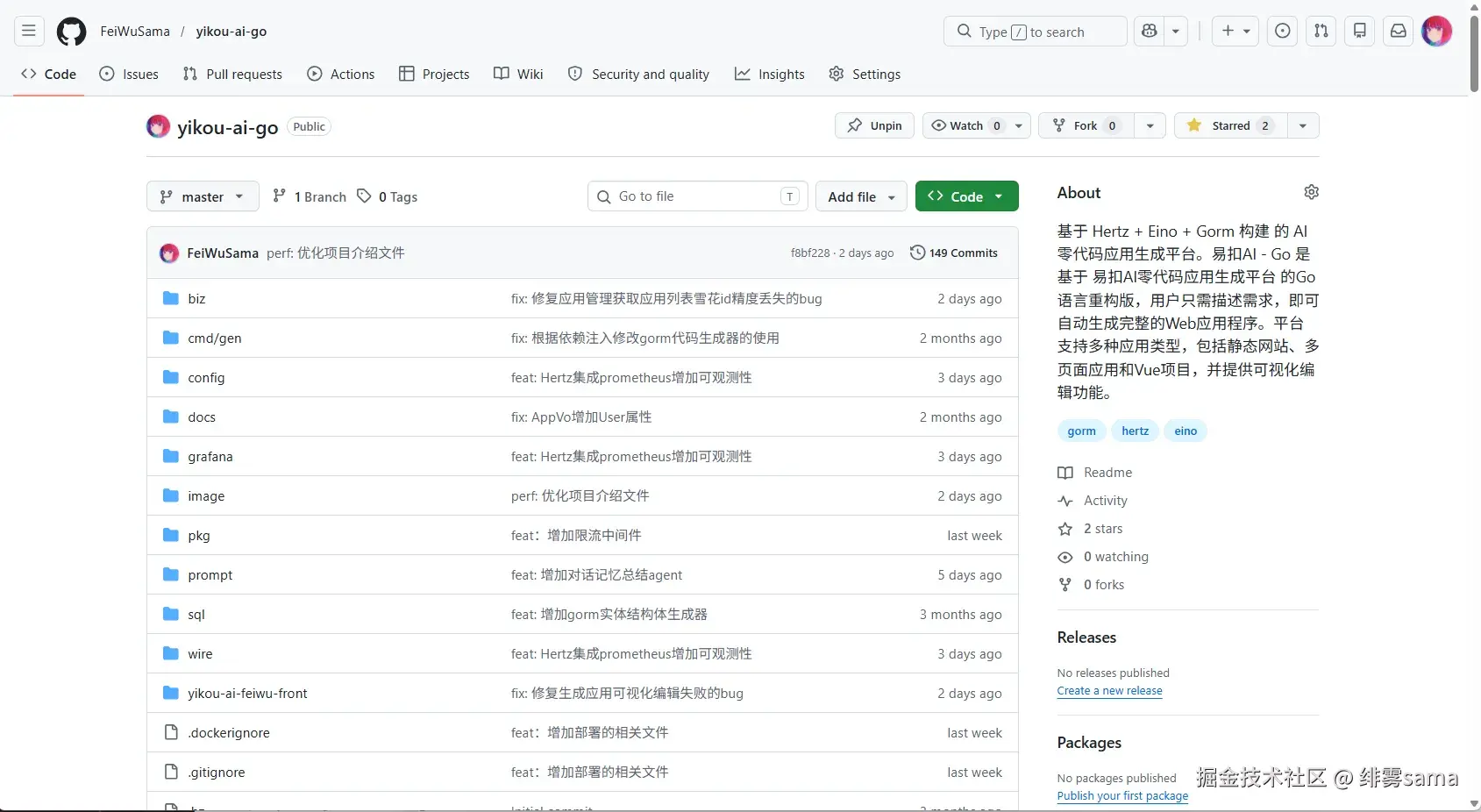Open the wire folder
The width and height of the screenshot is (1481, 812).
click(x=200, y=653)
